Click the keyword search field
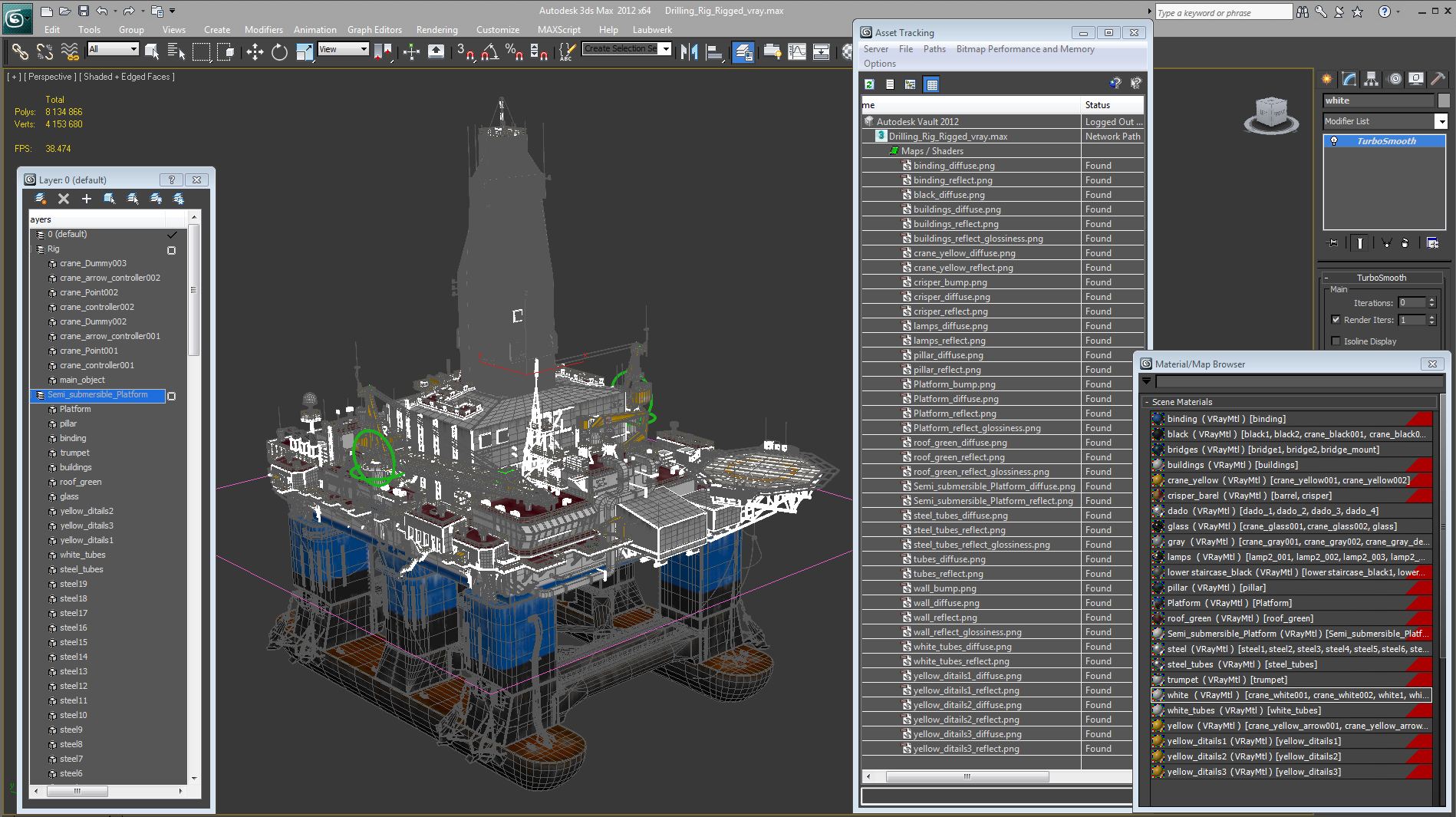 coord(1223,12)
